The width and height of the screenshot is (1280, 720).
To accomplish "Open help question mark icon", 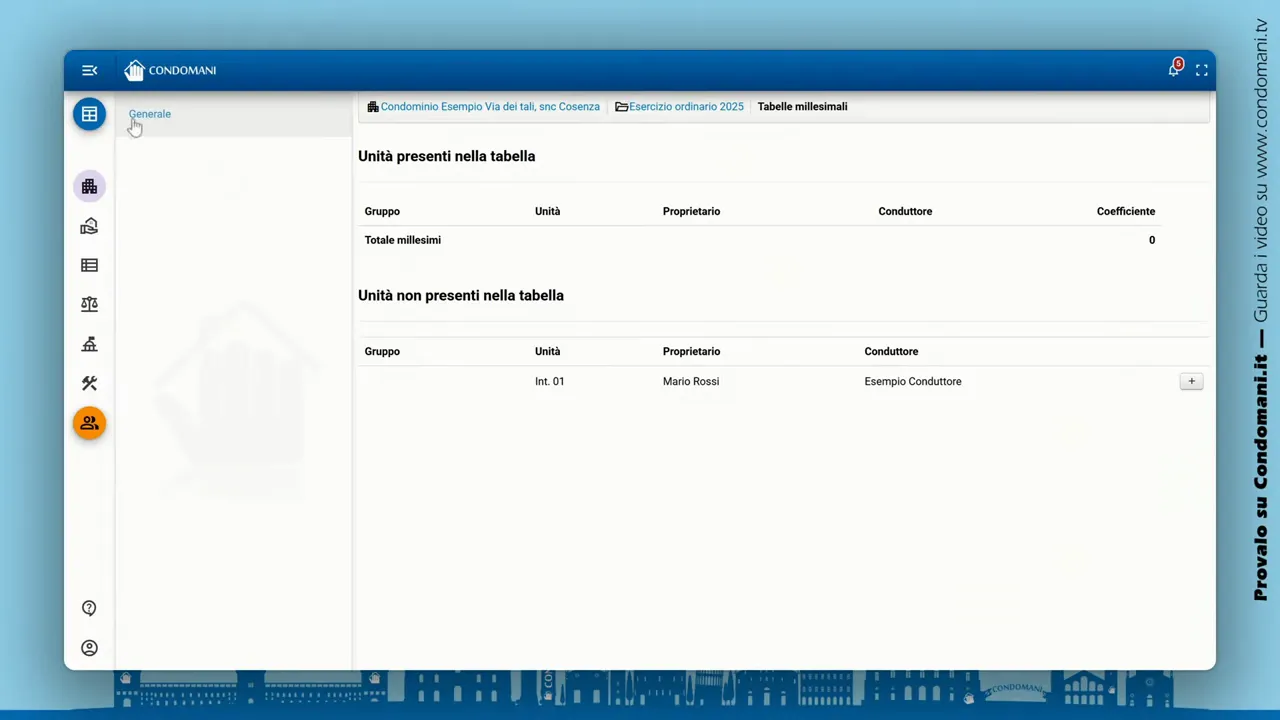I will [89, 608].
